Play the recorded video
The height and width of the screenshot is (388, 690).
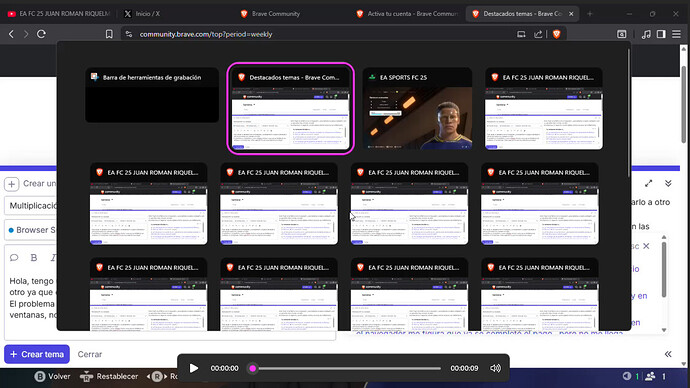pos(194,368)
